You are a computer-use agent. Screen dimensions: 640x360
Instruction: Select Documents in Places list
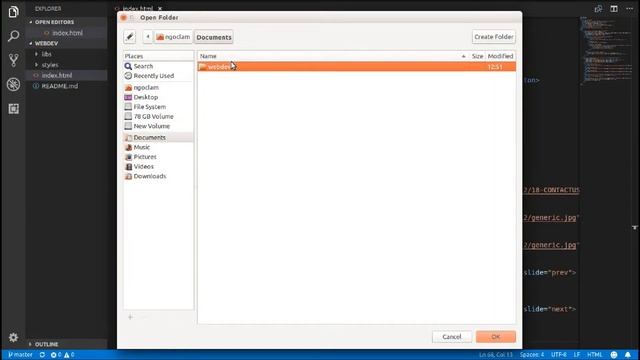pyautogui.click(x=158, y=138)
